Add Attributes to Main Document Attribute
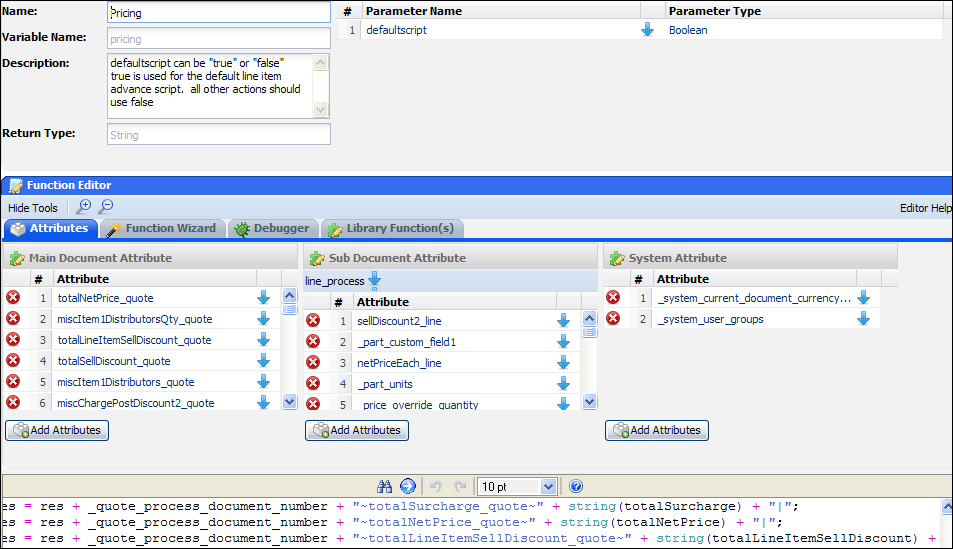Viewport: 953px width, 549px height. (x=57, y=430)
